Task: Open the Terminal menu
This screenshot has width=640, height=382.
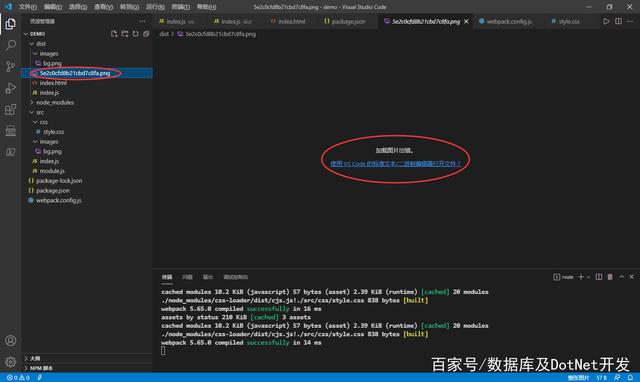Action: pyautogui.click(x=180, y=7)
